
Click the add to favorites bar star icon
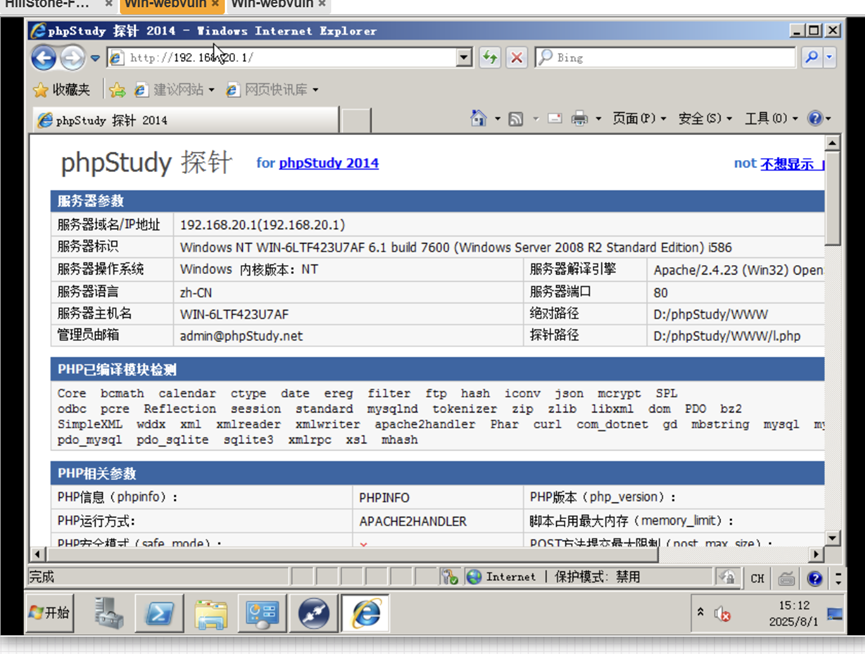117,89
